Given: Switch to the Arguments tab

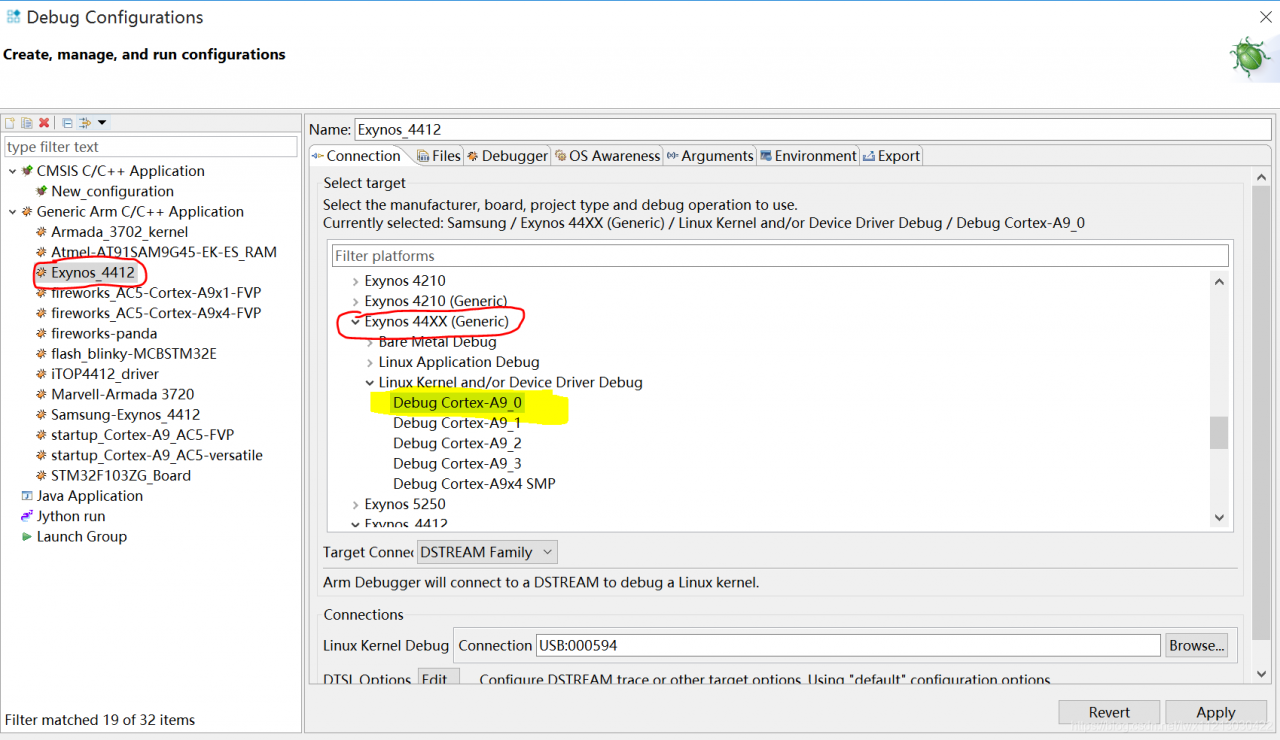Looking at the screenshot, I should (710, 156).
